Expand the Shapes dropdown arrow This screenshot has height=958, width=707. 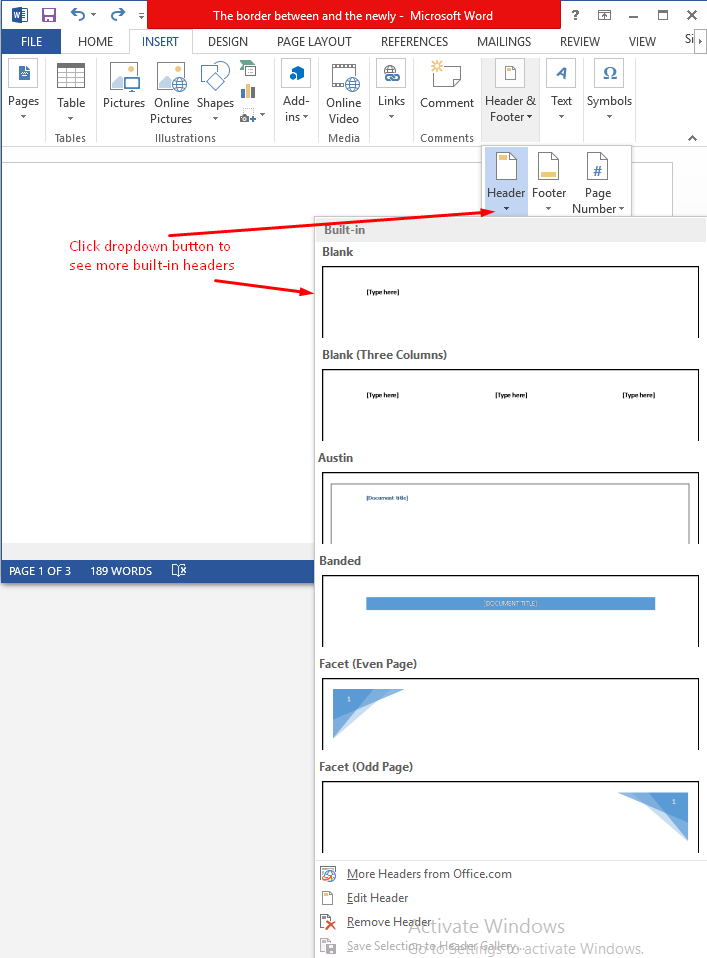click(215, 119)
